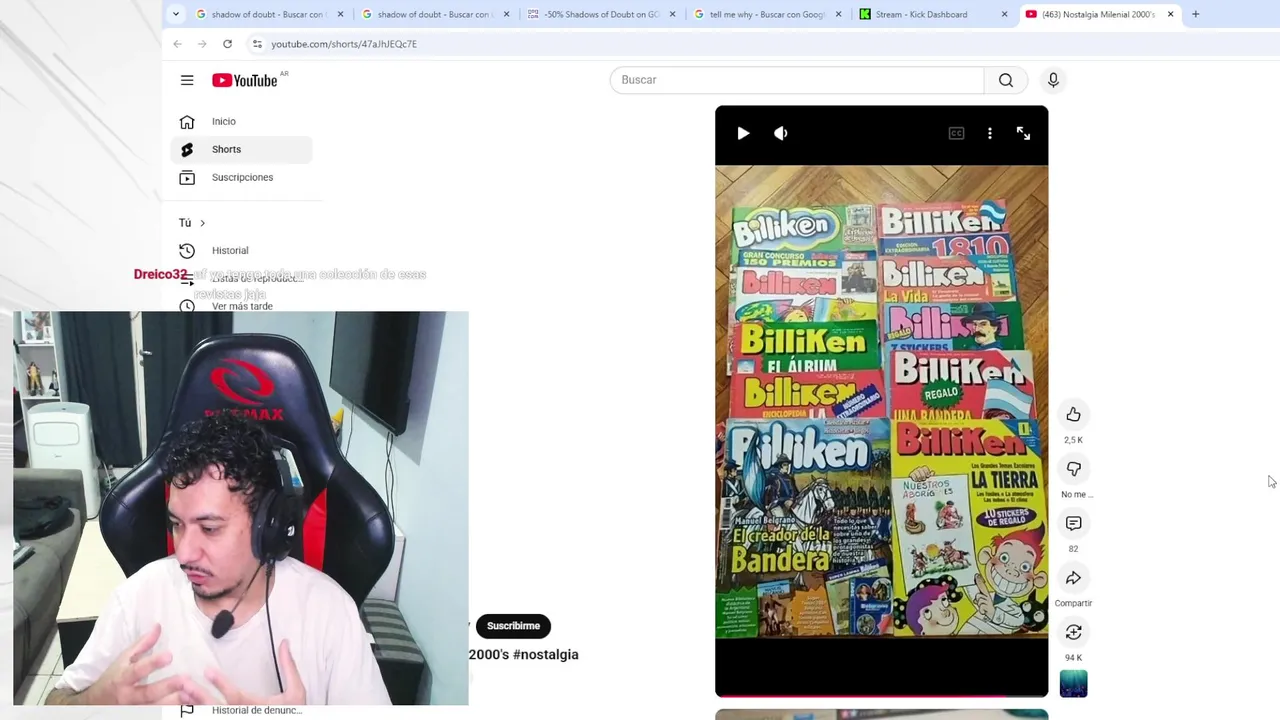This screenshot has height=720, width=1280.
Task: Mute the Shorts video volume
Action: point(781,133)
